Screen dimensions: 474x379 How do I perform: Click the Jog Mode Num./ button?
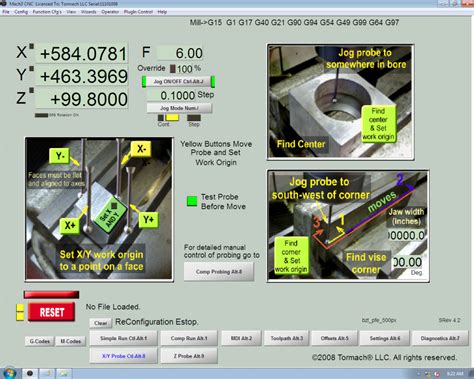pos(179,108)
